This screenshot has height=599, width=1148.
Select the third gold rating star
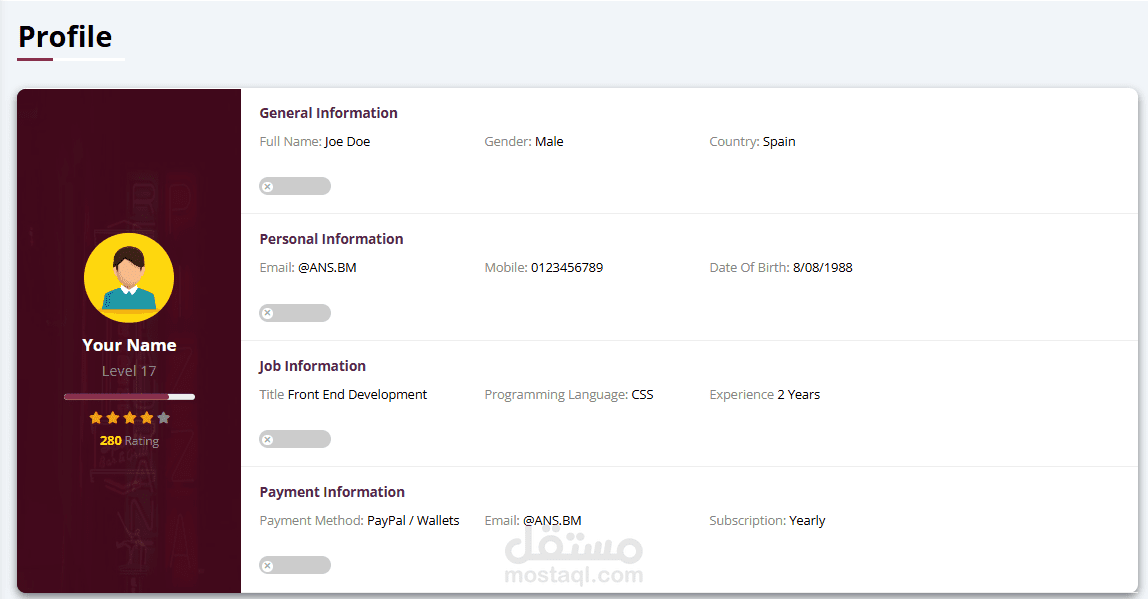(130, 418)
